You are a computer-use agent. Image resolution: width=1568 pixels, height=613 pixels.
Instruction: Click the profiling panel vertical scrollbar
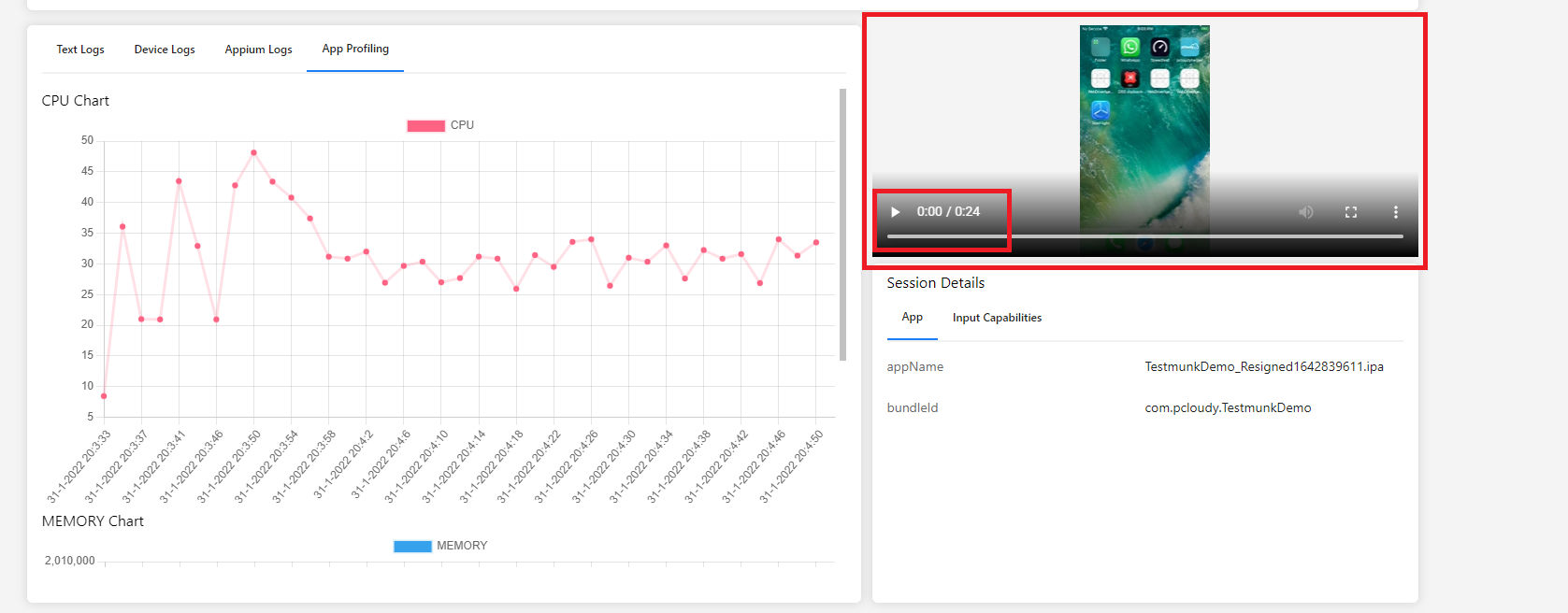pos(842,224)
